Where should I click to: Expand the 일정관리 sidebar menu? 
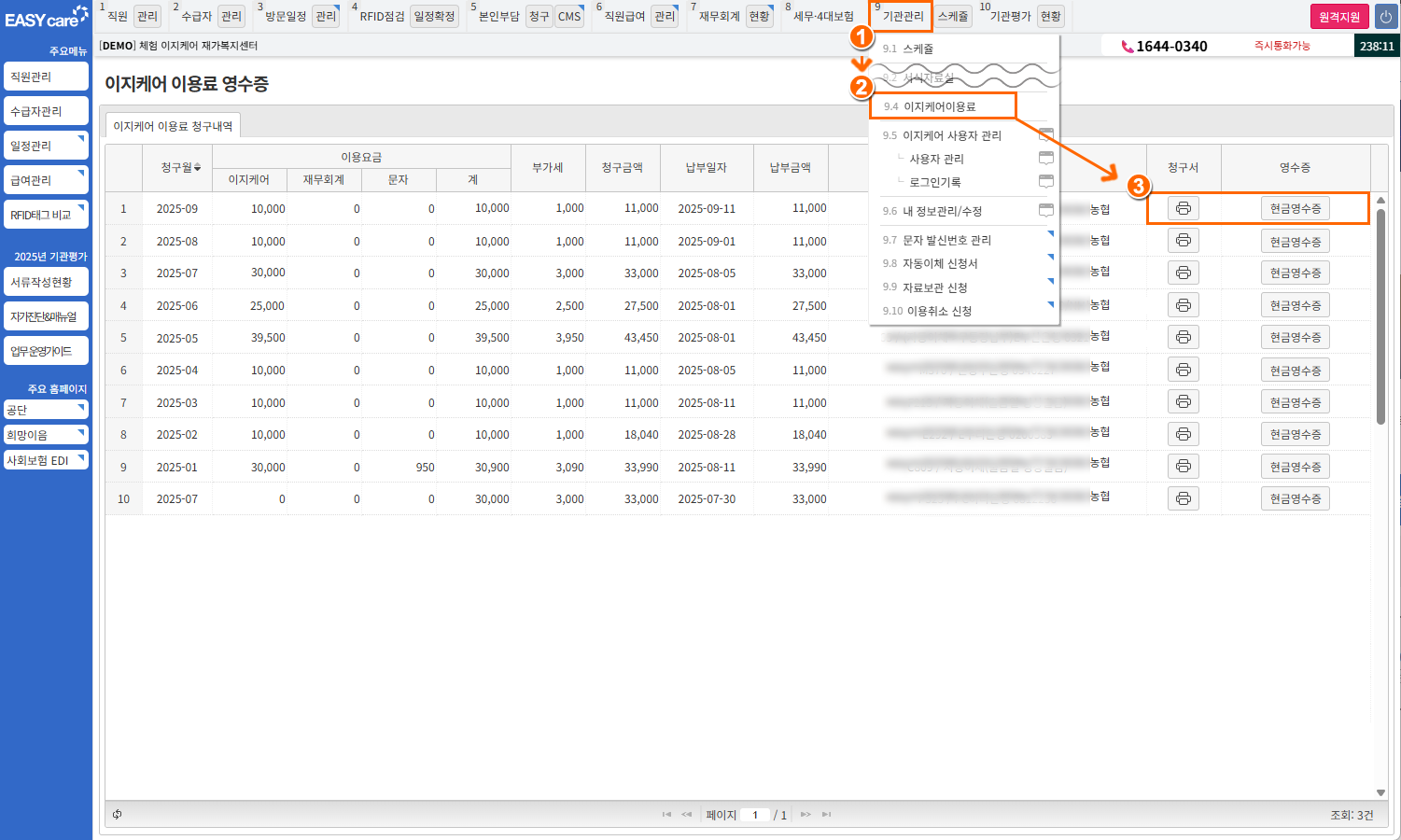coord(46,146)
